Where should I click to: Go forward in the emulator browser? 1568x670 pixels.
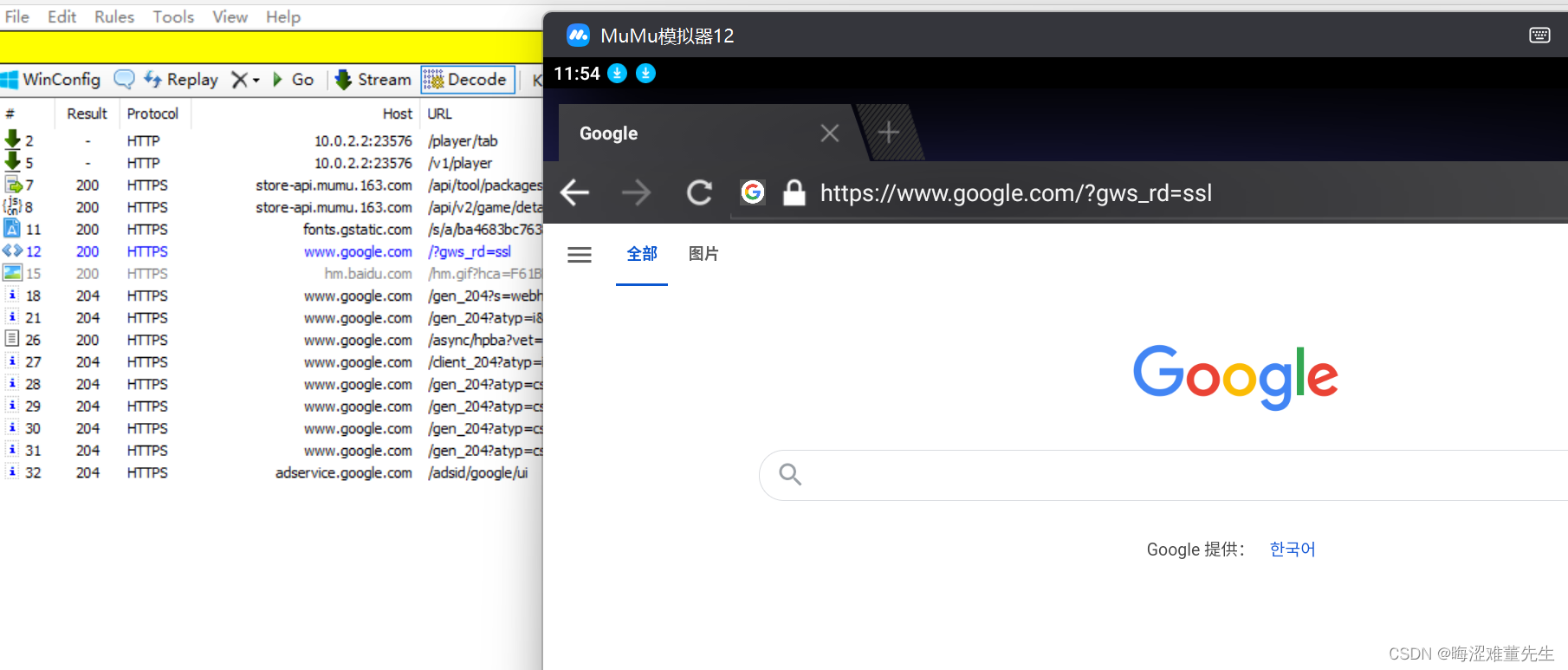click(636, 192)
